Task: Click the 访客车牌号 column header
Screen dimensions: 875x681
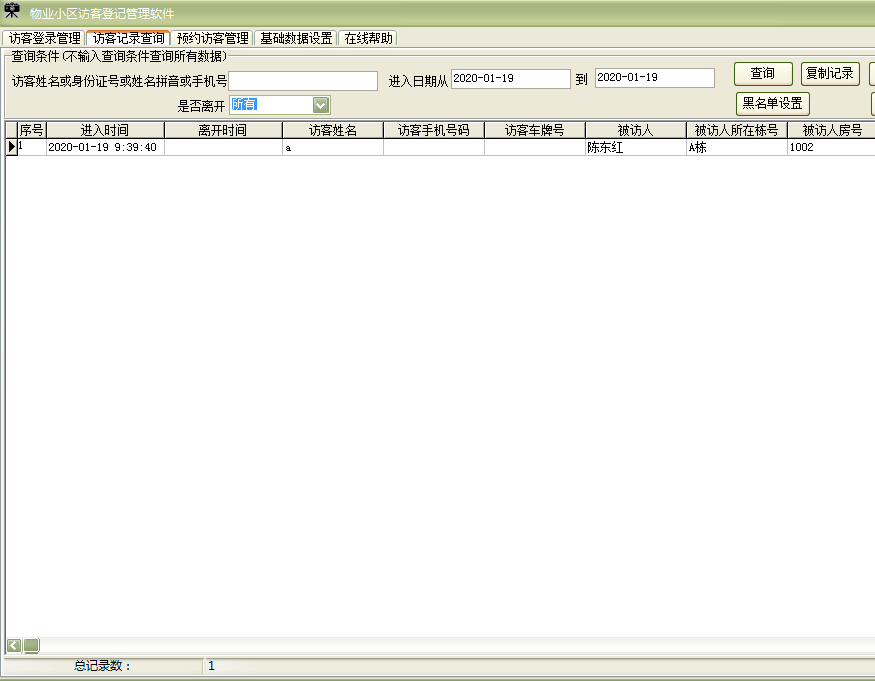Action: click(x=535, y=130)
